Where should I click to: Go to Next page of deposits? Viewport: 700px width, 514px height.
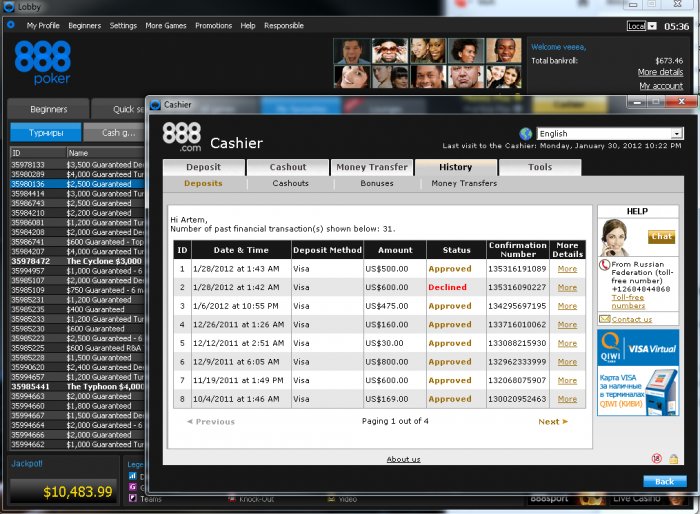tap(553, 422)
